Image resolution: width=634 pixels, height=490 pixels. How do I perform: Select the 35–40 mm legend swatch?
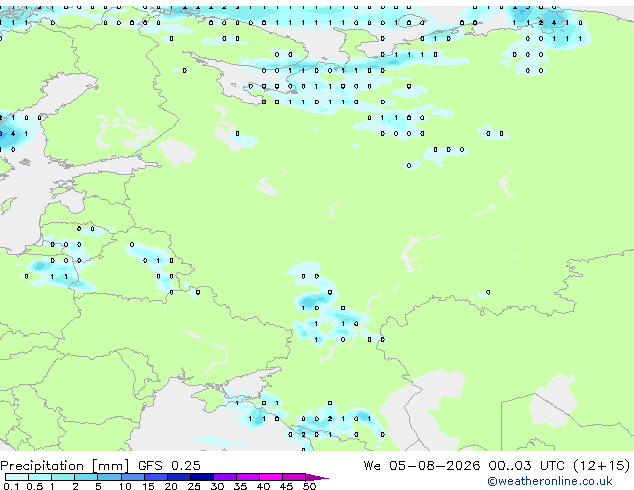[x=248, y=477]
